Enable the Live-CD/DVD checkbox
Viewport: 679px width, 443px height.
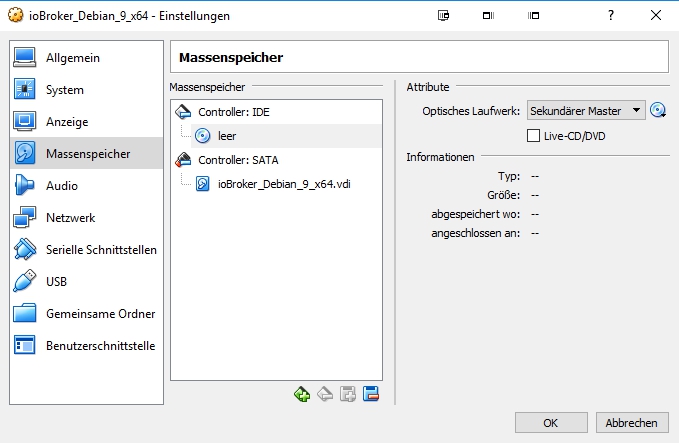click(534, 136)
